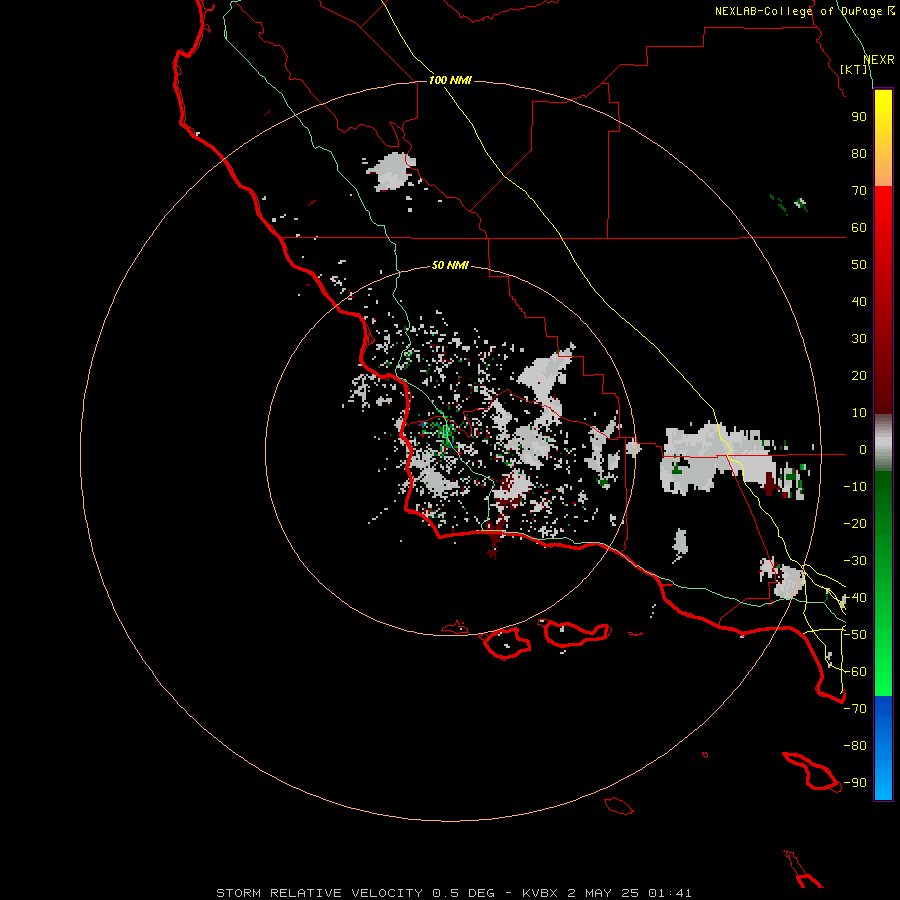900x900 pixels.
Task: Select the -80 scale value
Action: (855, 746)
